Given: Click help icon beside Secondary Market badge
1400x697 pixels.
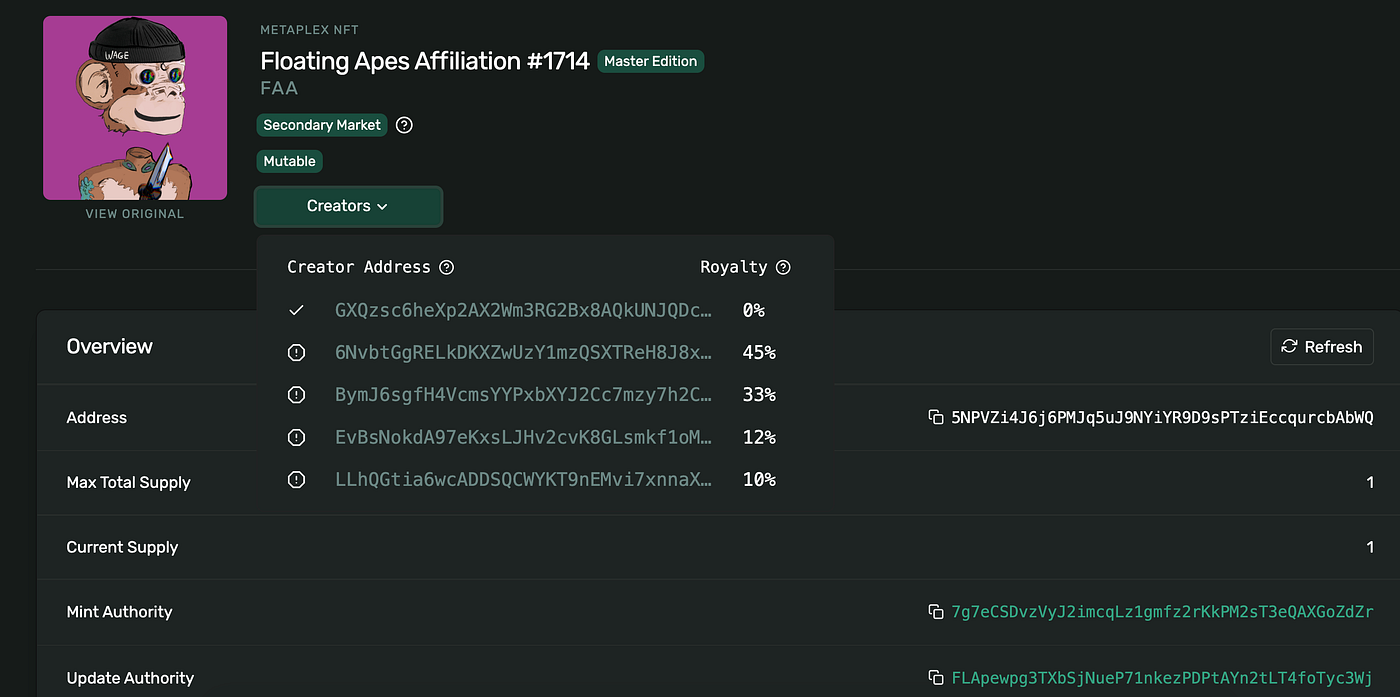Looking at the screenshot, I should click(x=404, y=125).
